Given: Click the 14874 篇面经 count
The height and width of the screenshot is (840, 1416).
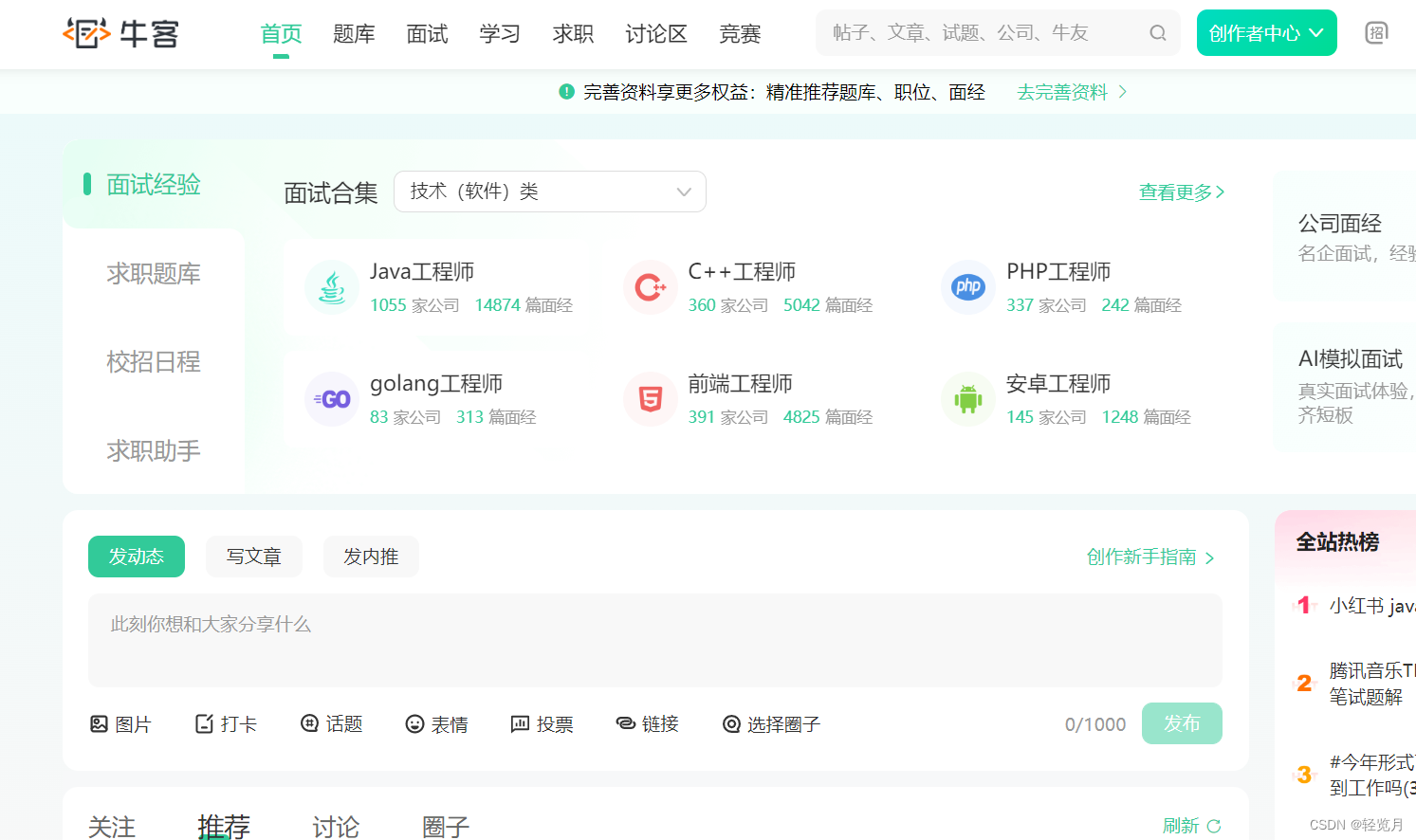Looking at the screenshot, I should [x=524, y=305].
